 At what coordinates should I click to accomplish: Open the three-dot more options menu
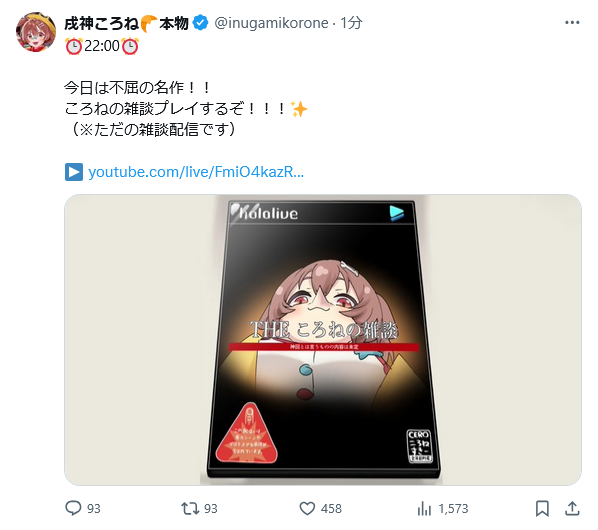(572, 23)
